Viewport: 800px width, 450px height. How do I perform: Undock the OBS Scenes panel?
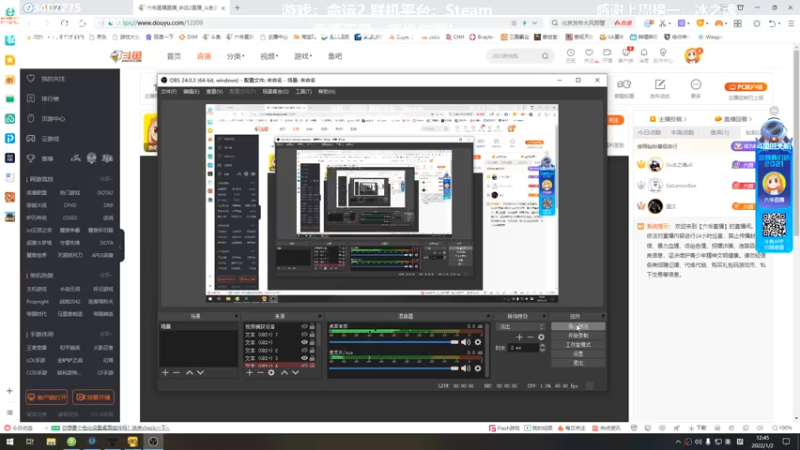click(236, 316)
